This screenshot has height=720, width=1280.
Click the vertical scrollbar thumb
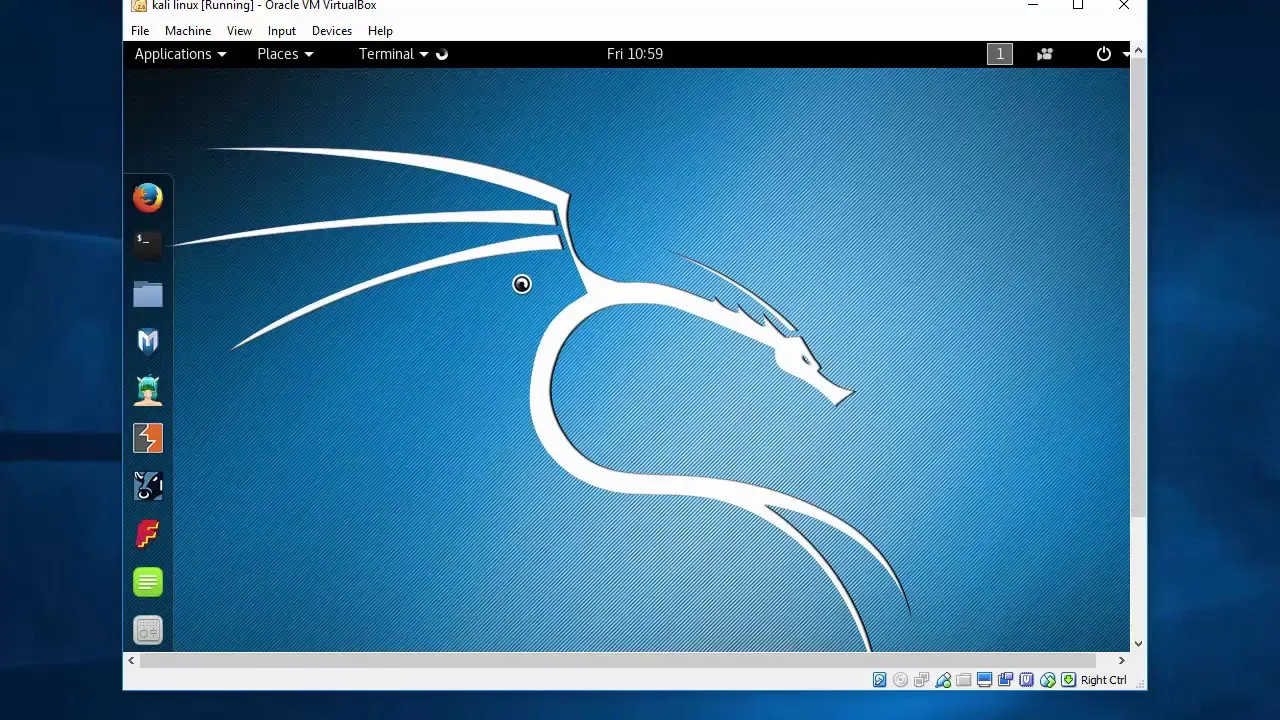(x=1138, y=288)
